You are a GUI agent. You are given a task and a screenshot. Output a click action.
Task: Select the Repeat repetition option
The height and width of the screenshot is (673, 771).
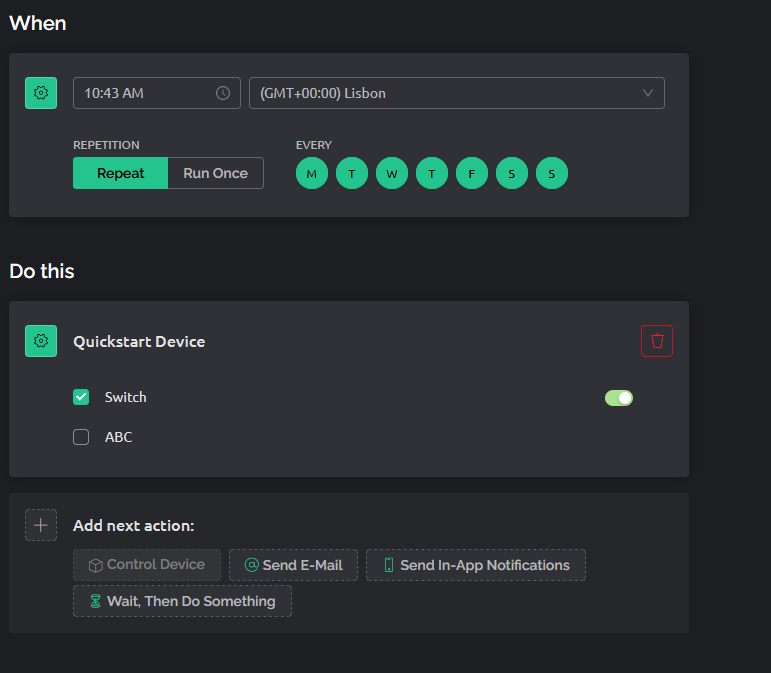(x=120, y=173)
